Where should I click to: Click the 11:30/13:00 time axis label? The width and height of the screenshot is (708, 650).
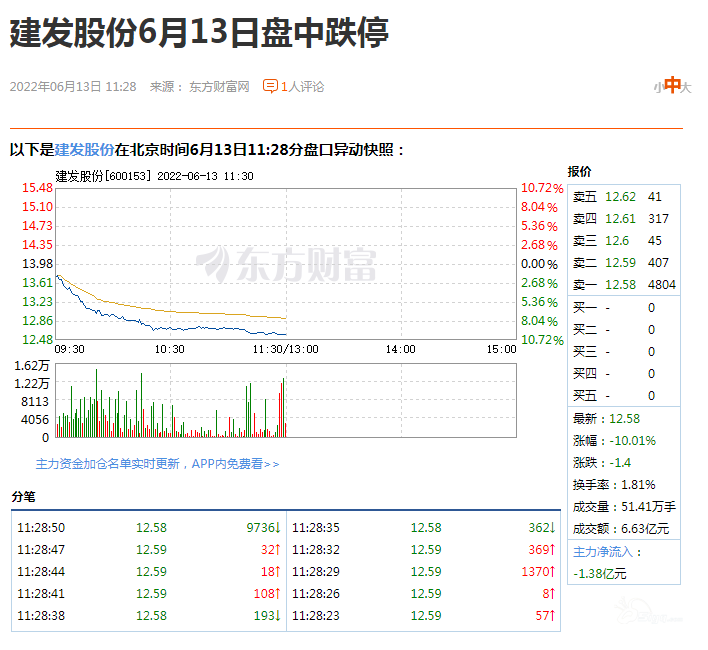285,349
